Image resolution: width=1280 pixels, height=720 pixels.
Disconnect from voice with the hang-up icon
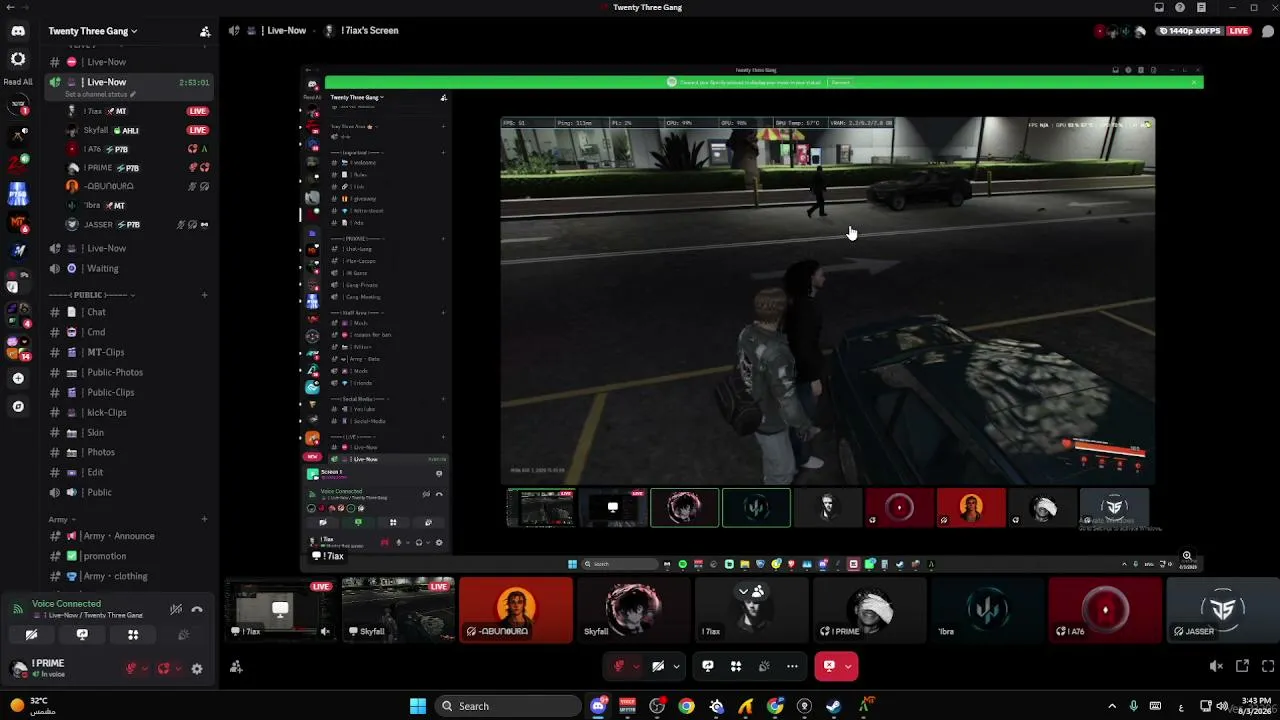(x=197, y=609)
